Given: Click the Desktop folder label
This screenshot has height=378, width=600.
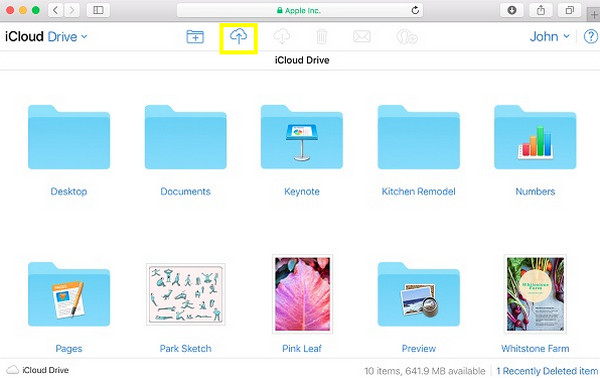Looking at the screenshot, I should [69, 191].
